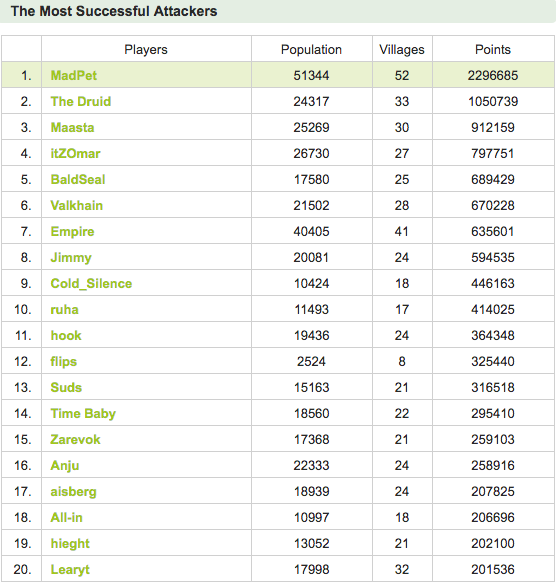Open MadPet player profile link
This screenshot has width=556, height=584.
pyautogui.click(x=73, y=76)
